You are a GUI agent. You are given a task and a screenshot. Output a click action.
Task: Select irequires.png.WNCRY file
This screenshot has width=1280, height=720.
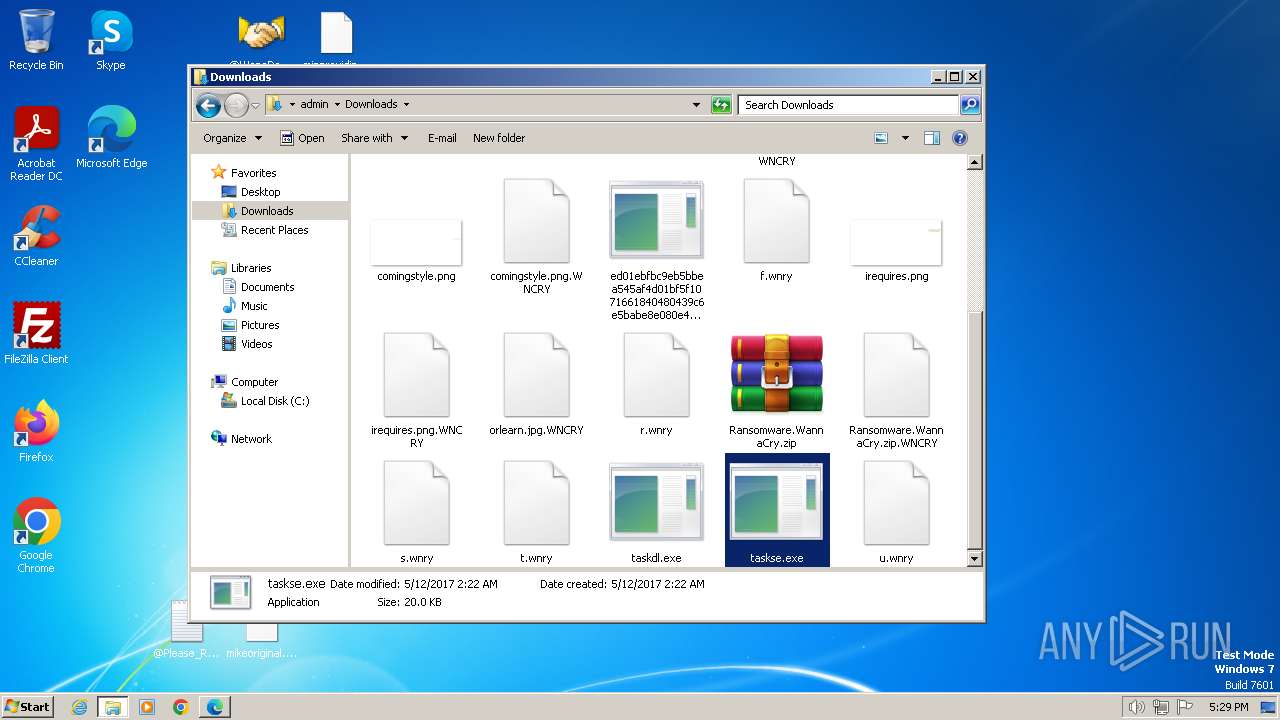point(416,390)
